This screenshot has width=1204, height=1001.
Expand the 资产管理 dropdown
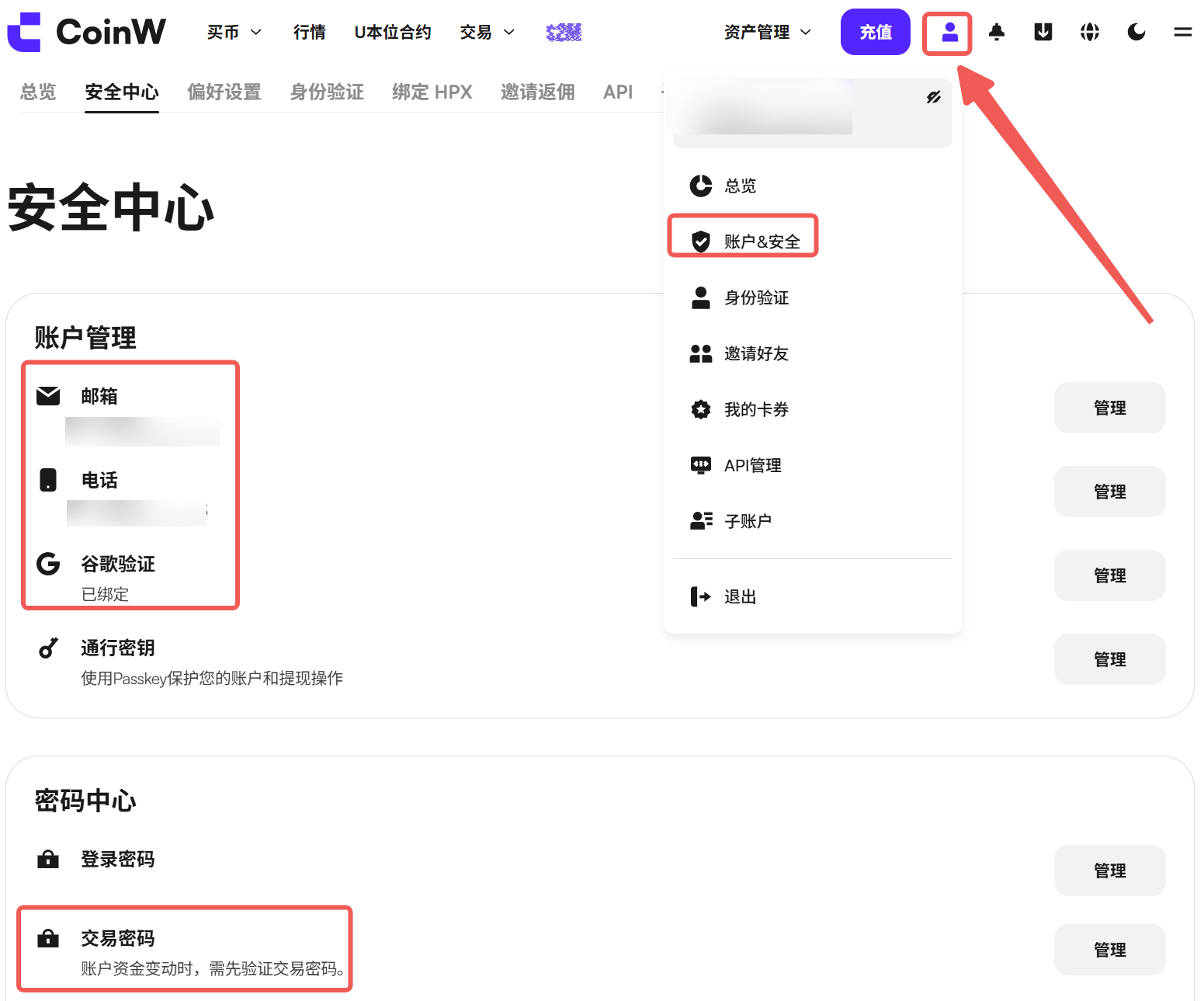(767, 32)
